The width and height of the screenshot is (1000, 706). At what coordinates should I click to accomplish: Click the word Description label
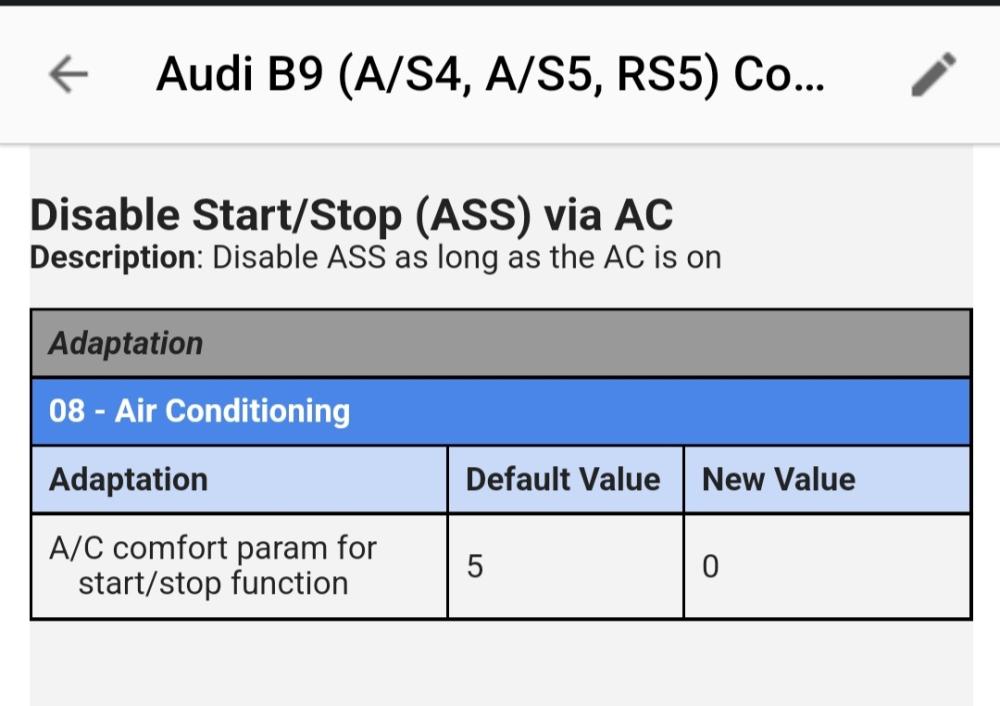[x=113, y=258]
